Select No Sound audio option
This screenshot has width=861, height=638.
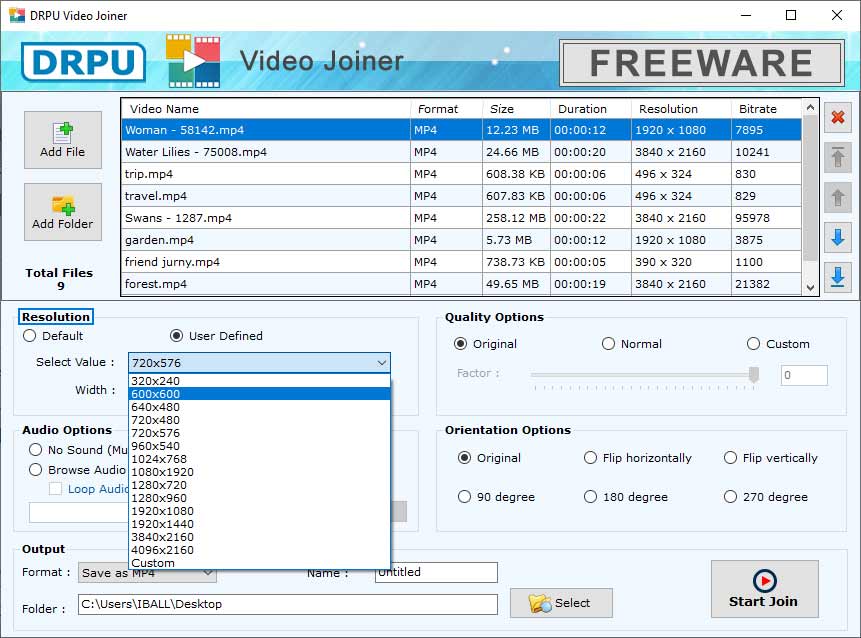[x=36, y=450]
